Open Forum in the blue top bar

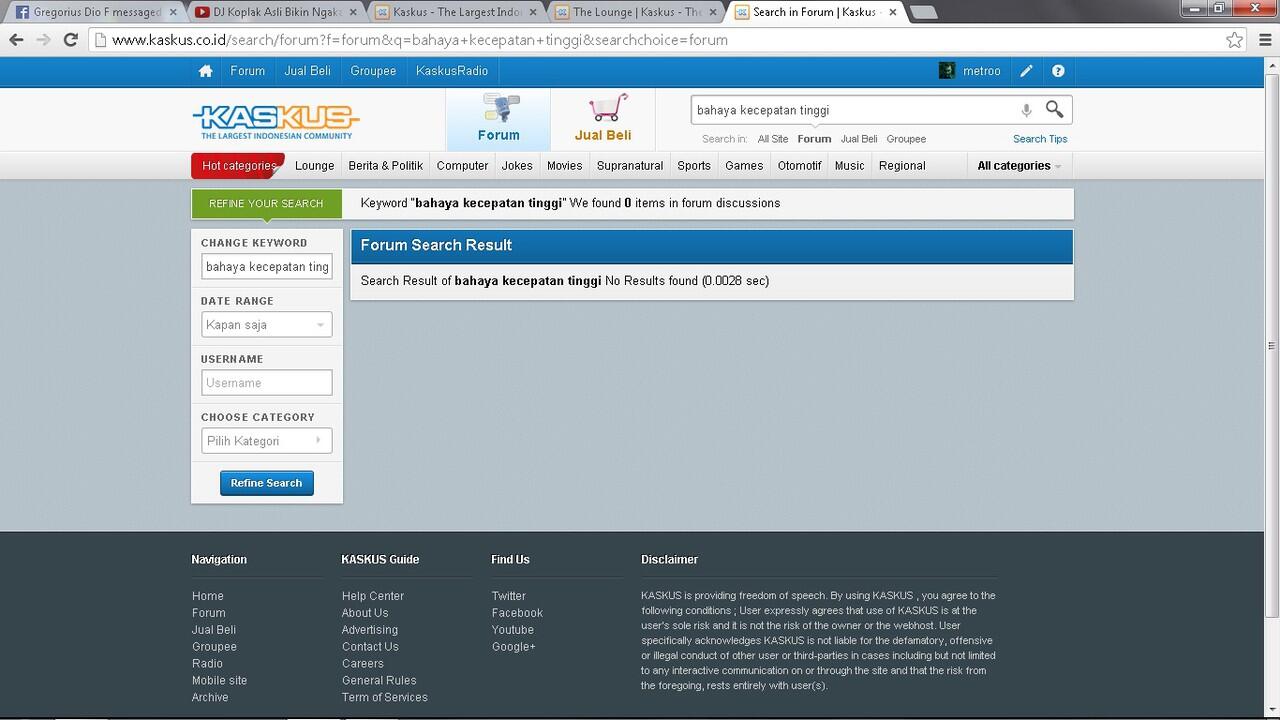[247, 71]
